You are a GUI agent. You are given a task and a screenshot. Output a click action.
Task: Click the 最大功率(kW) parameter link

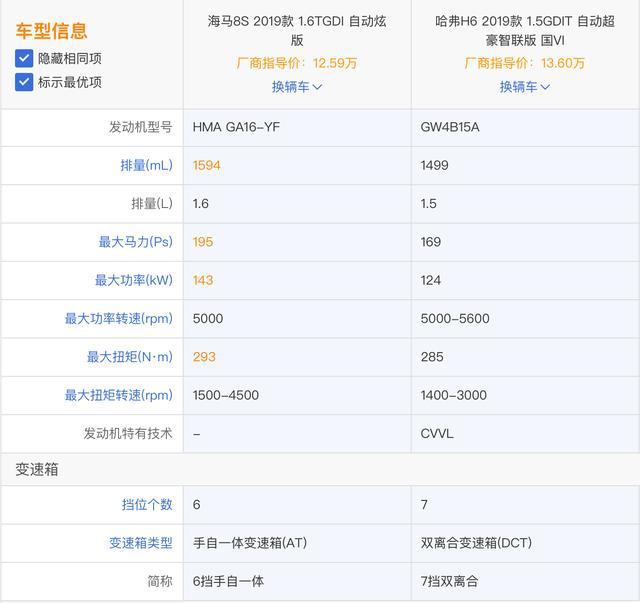[133, 280]
